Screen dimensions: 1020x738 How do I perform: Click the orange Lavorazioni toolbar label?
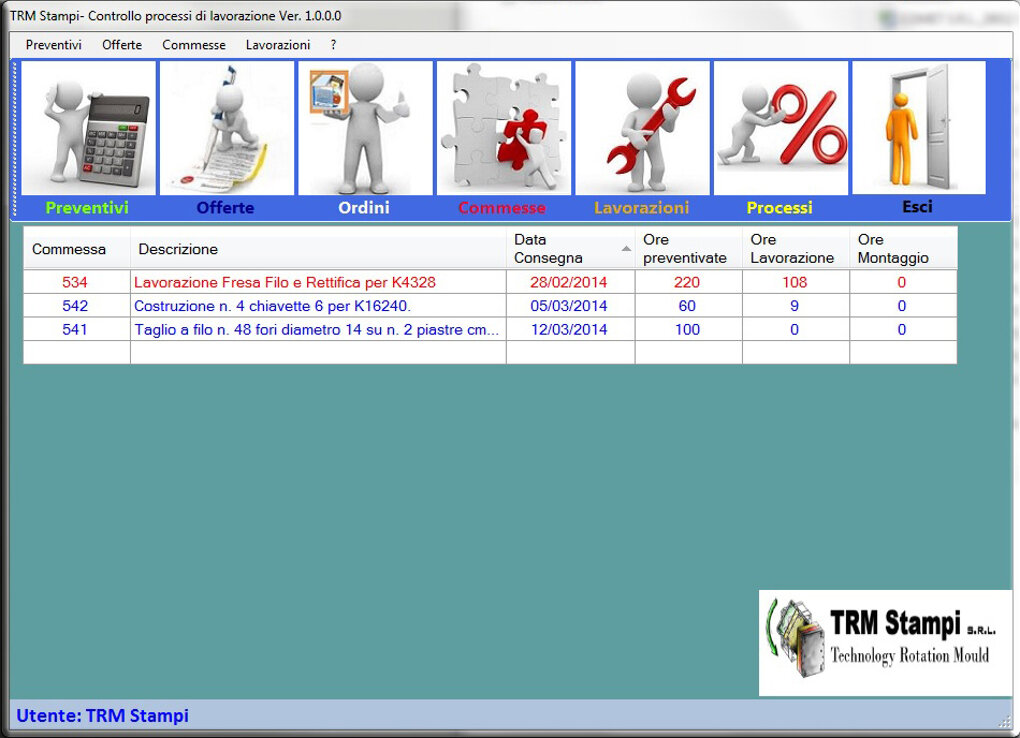641,208
